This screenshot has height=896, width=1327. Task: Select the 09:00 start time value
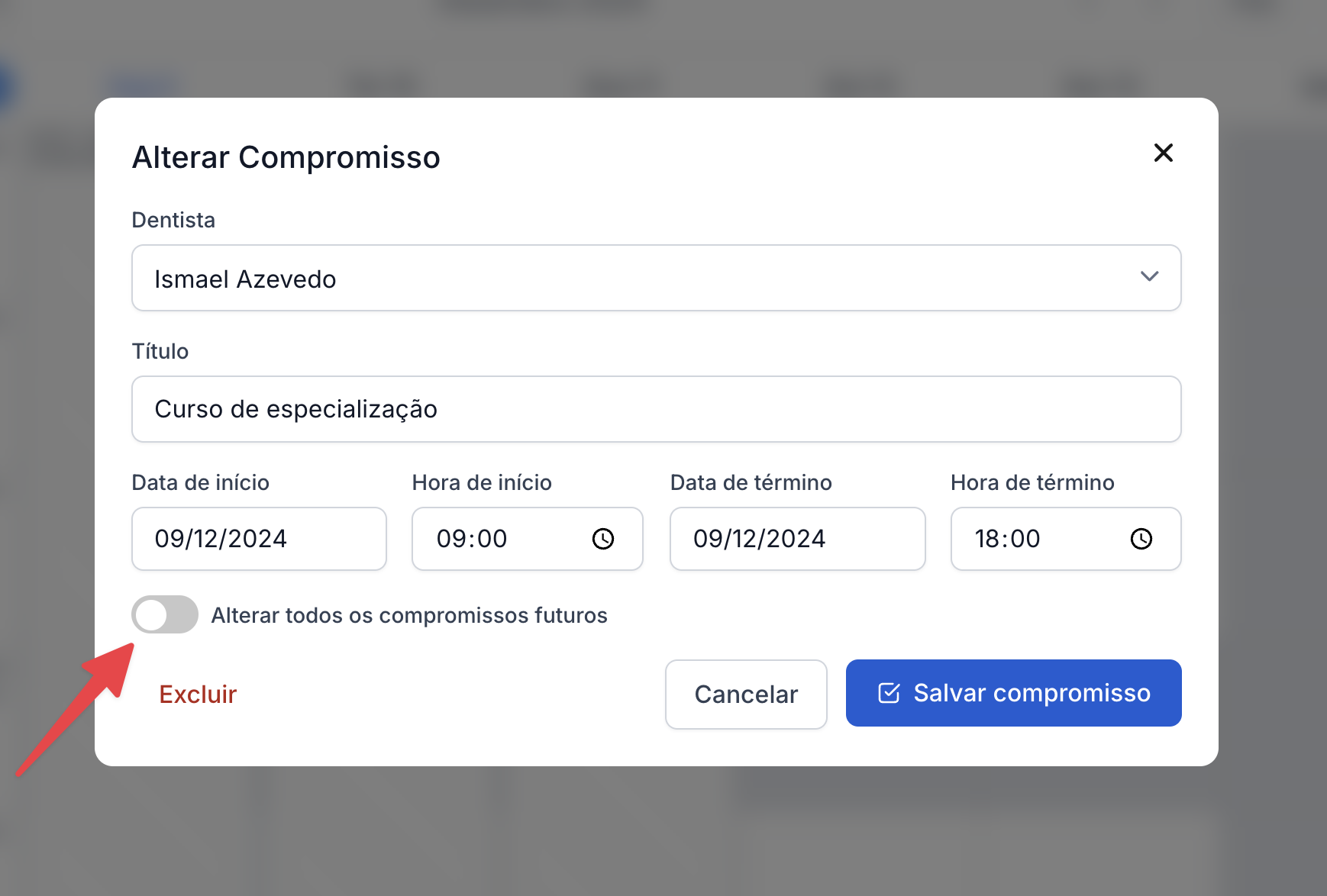[x=472, y=539]
